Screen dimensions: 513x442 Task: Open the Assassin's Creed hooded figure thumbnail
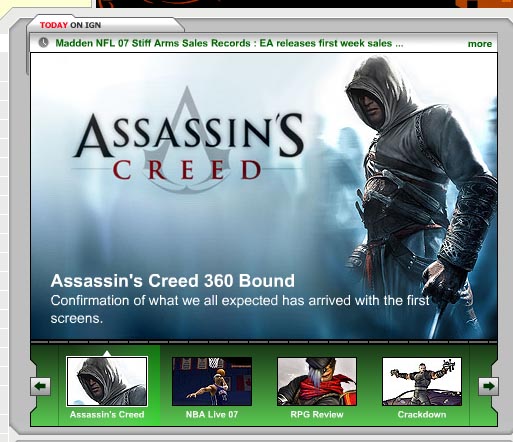tap(107, 381)
